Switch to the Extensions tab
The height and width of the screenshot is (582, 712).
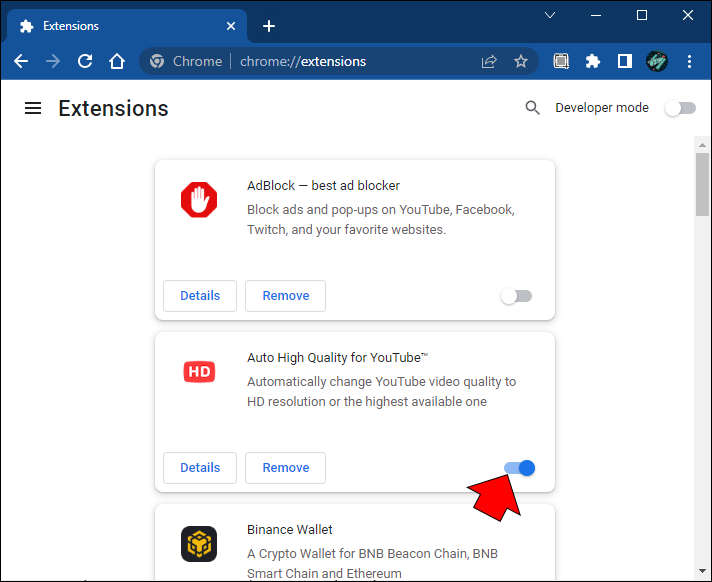[x=120, y=26]
